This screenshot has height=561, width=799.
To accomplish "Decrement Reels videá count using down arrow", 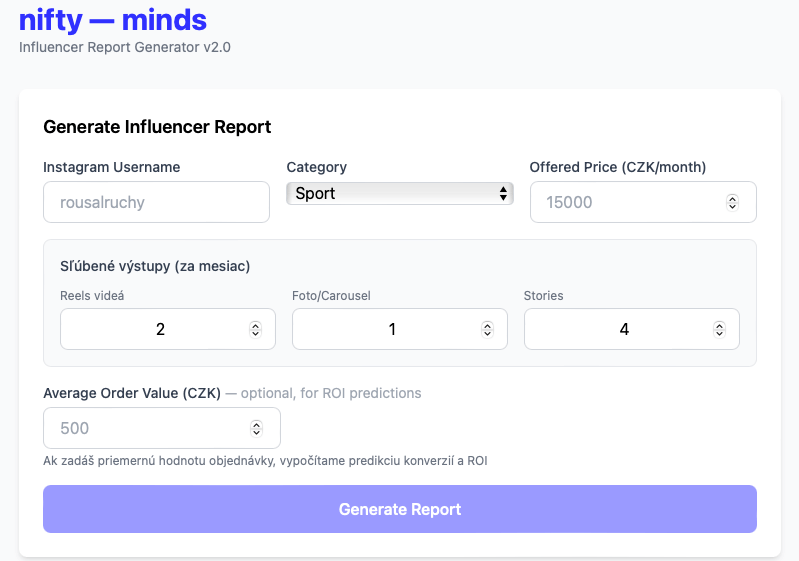I will coord(255,334).
